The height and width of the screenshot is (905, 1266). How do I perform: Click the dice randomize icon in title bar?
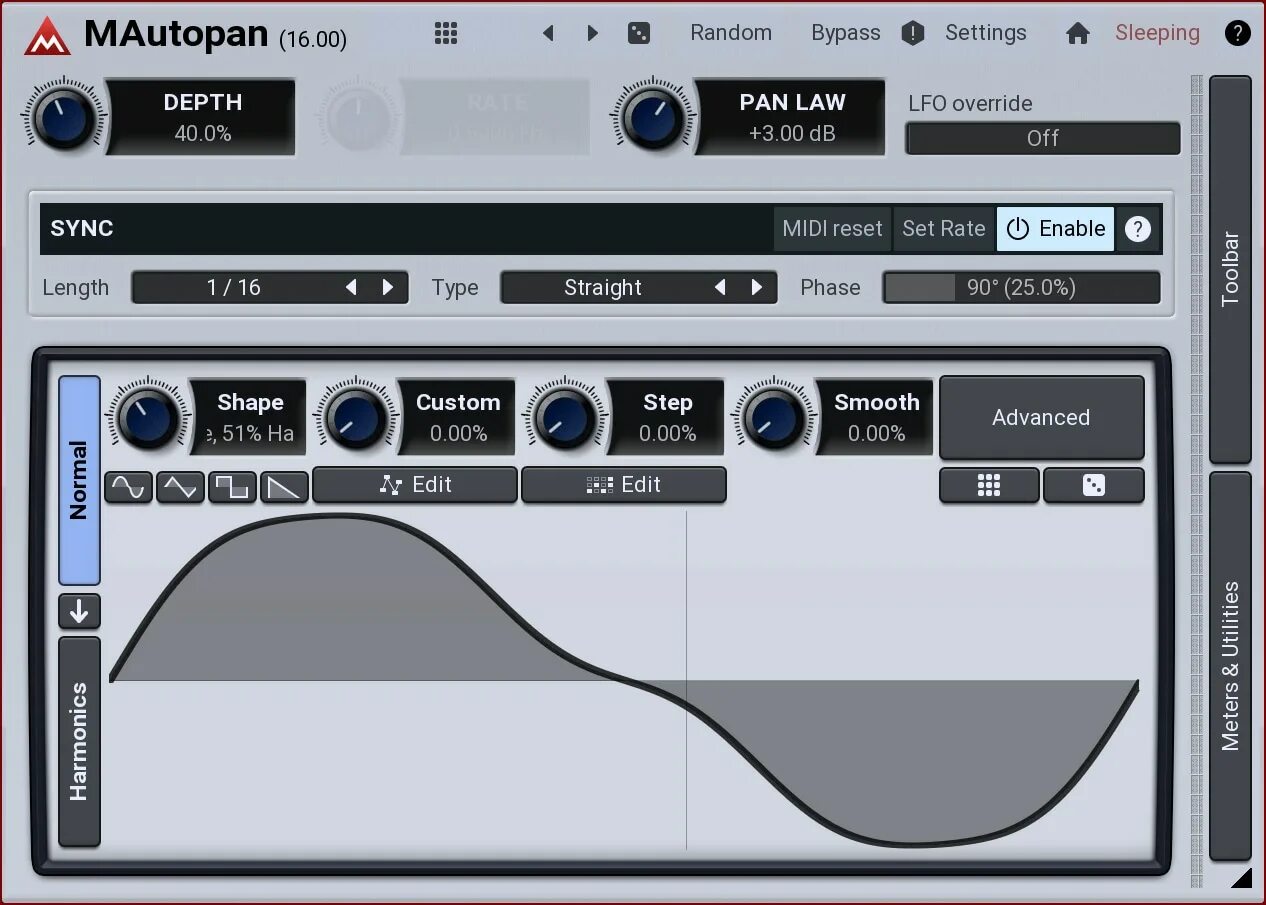(638, 33)
